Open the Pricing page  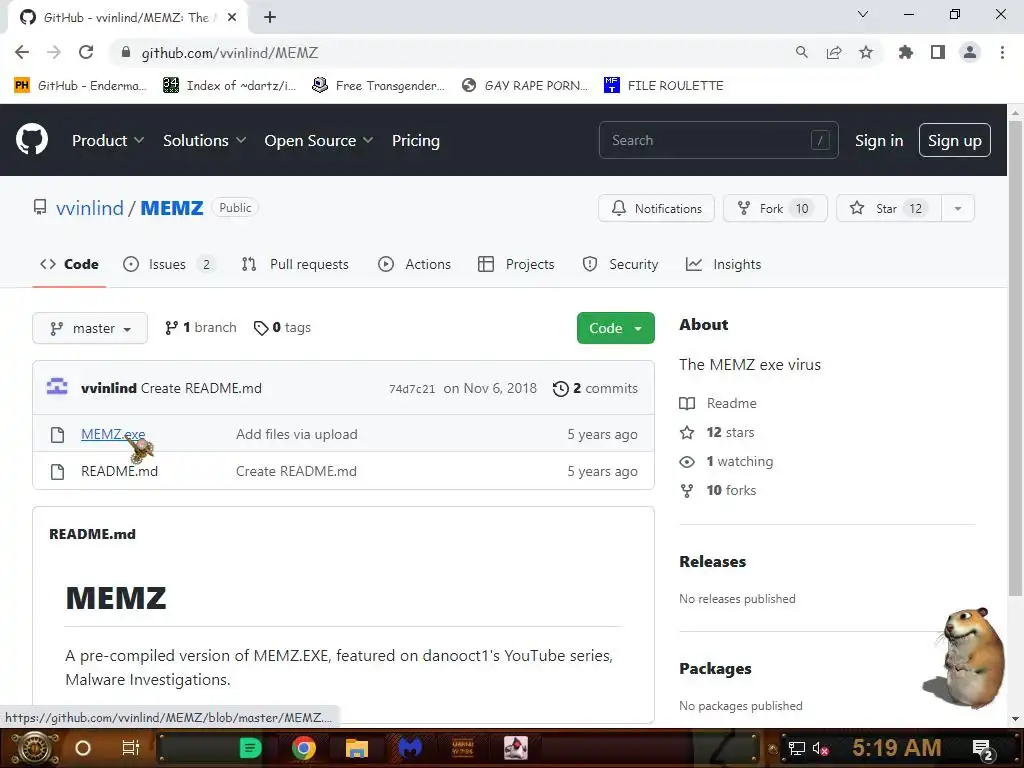tap(415, 140)
